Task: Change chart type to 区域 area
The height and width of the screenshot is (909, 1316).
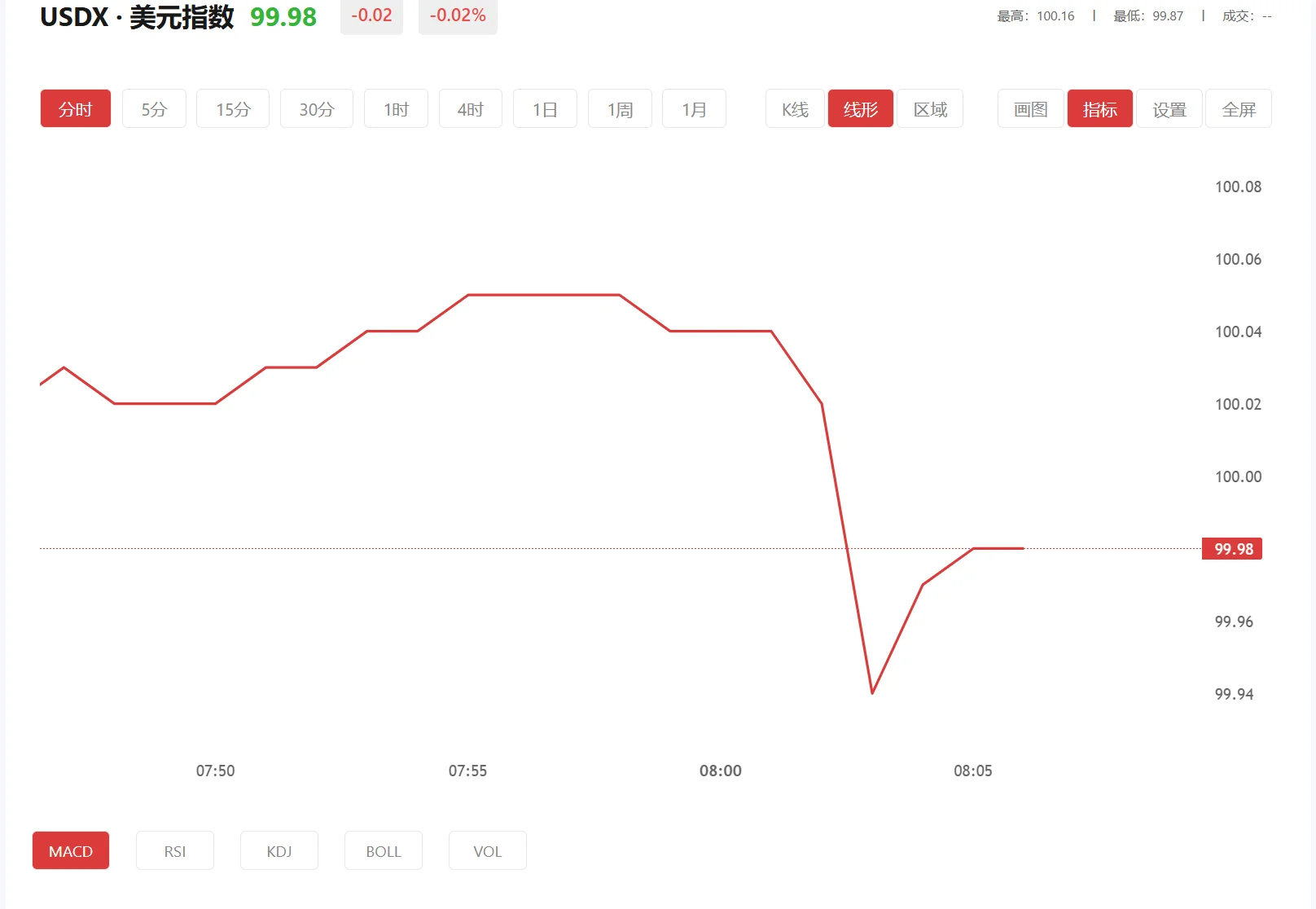Action: tap(930, 109)
